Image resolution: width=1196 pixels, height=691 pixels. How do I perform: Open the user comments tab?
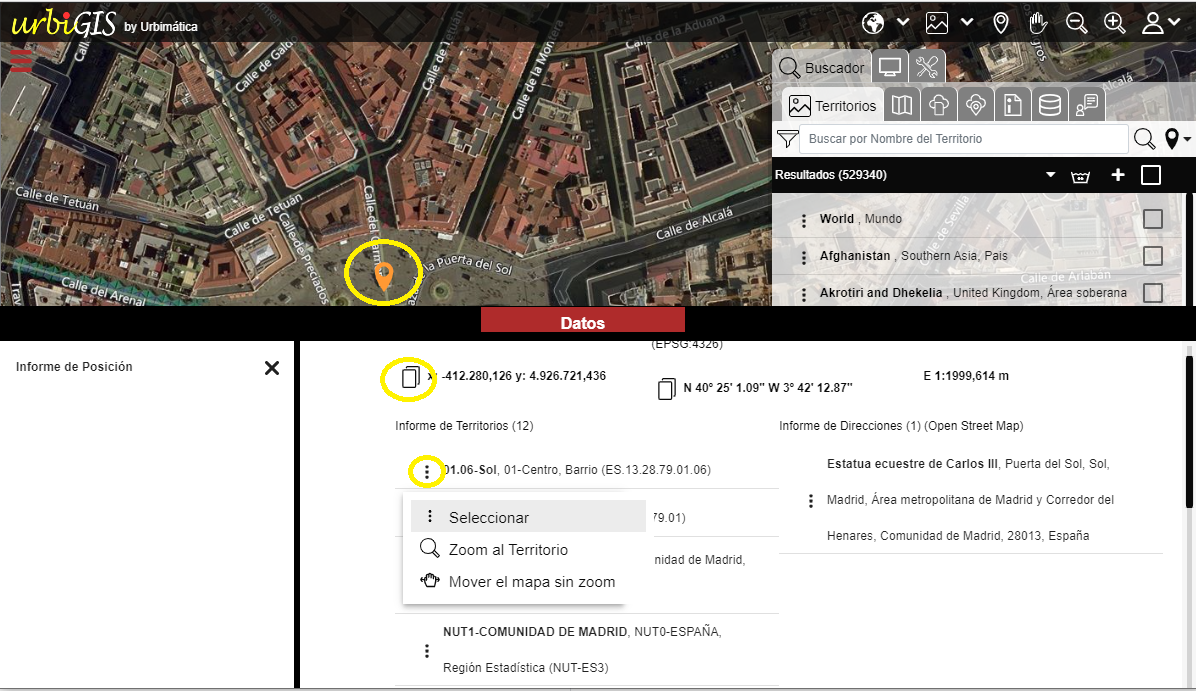[x=1086, y=105]
